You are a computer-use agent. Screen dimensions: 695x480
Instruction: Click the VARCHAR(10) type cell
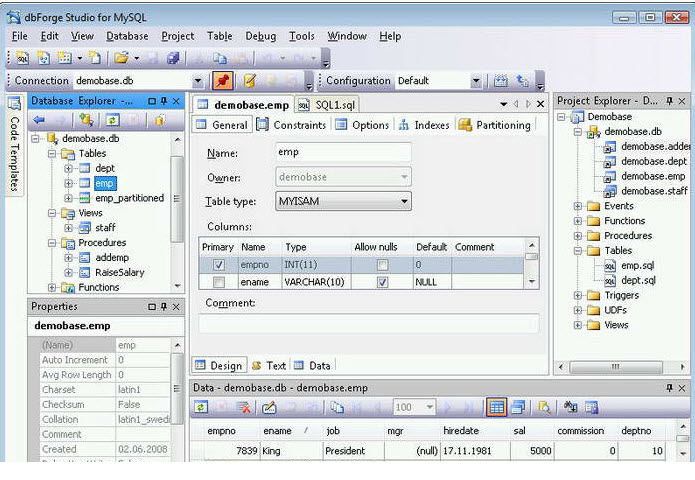316,282
